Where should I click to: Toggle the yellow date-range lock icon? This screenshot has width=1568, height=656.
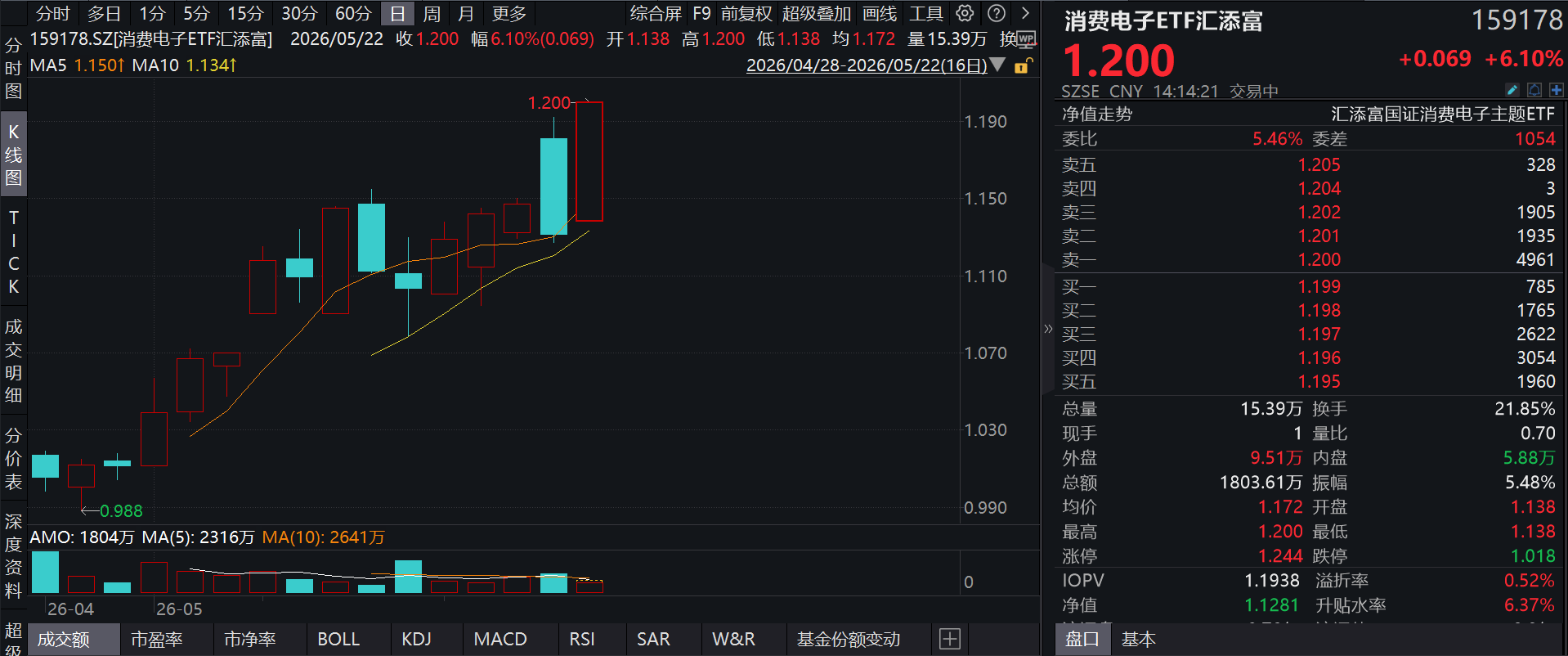1023,66
